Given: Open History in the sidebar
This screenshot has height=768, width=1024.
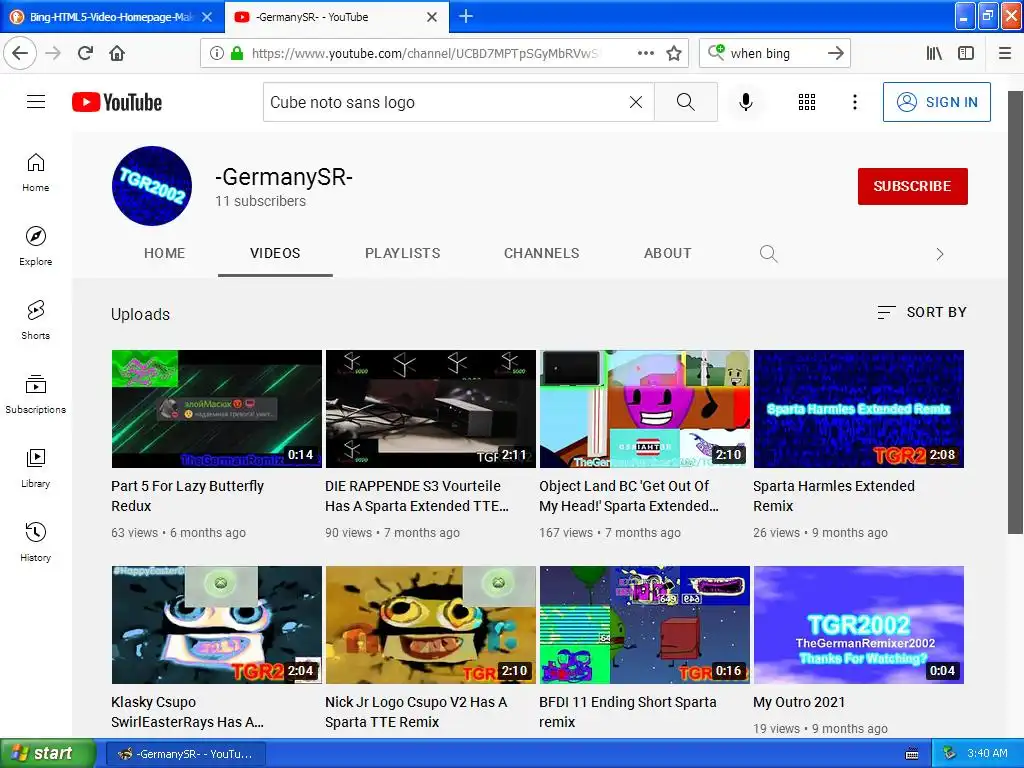Looking at the screenshot, I should click(36, 542).
